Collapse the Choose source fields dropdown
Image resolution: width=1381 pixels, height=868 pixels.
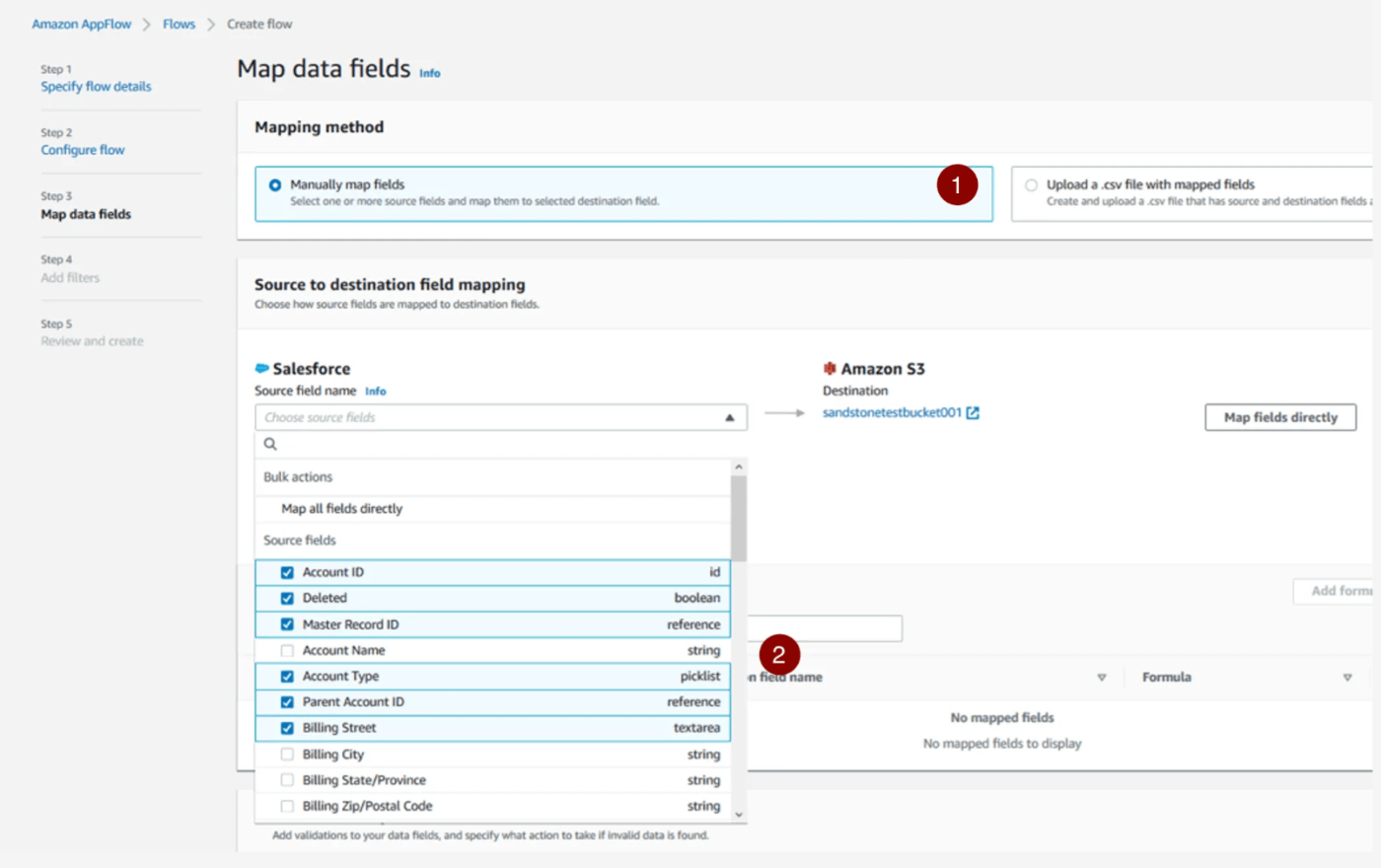(729, 417)
